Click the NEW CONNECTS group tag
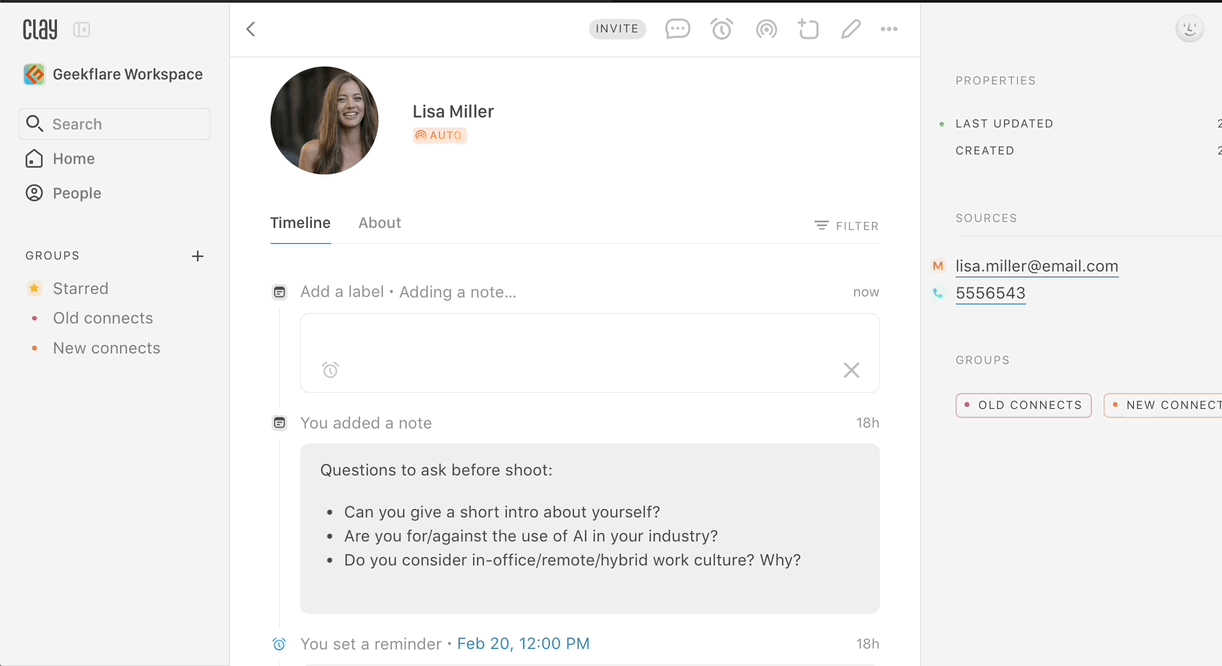This screenshot has width=1222, height=666. click(x=1163, y=405)
